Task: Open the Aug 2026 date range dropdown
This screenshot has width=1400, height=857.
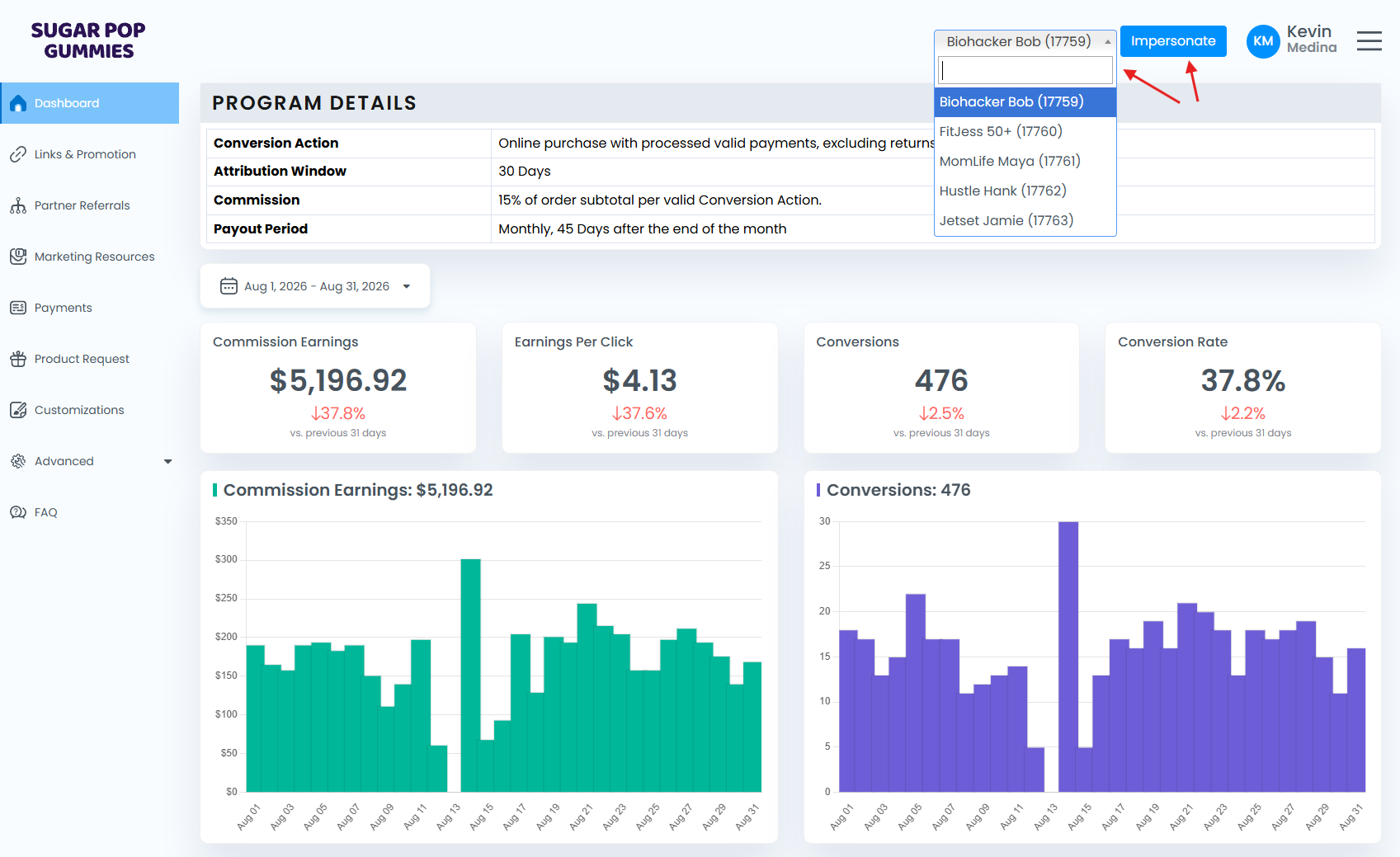Action: pyautogui.click(x=315, y=286)
